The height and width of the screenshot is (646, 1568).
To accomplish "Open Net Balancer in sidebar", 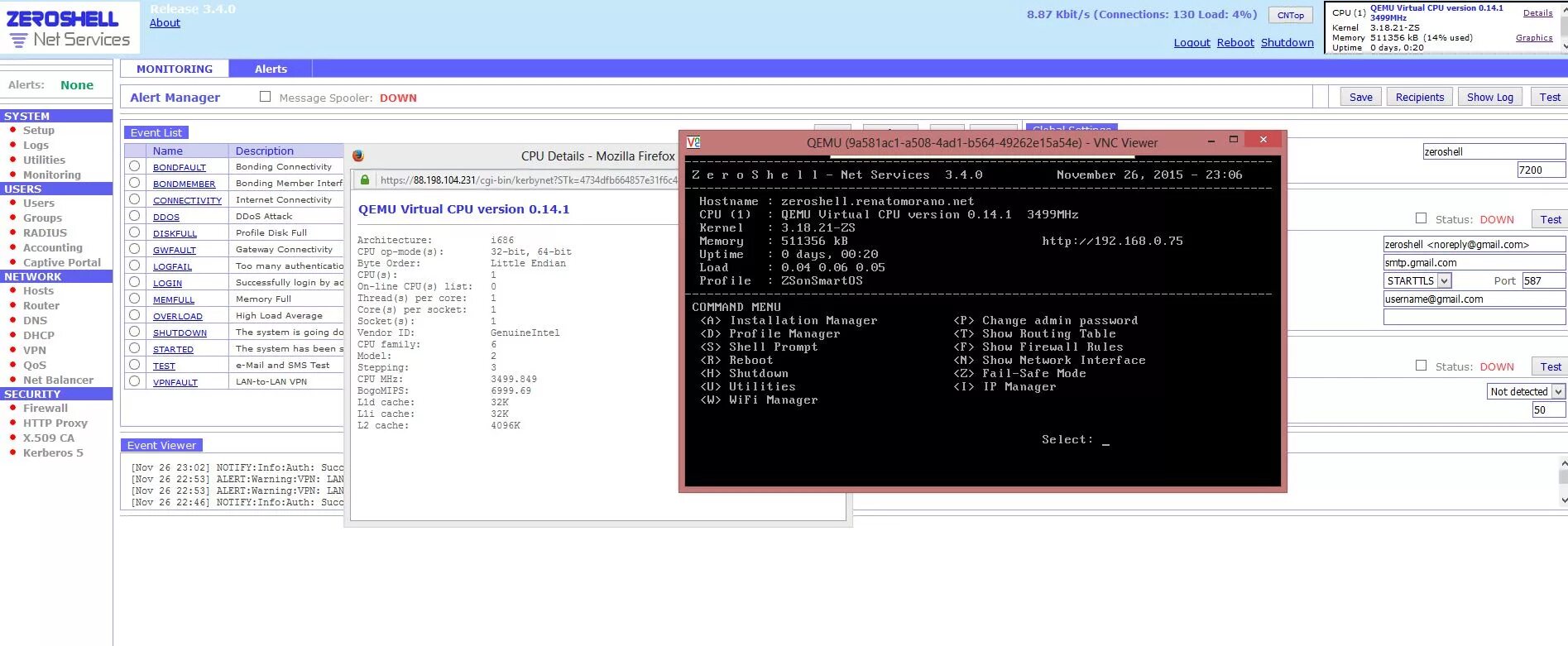I will pos(58,380).
